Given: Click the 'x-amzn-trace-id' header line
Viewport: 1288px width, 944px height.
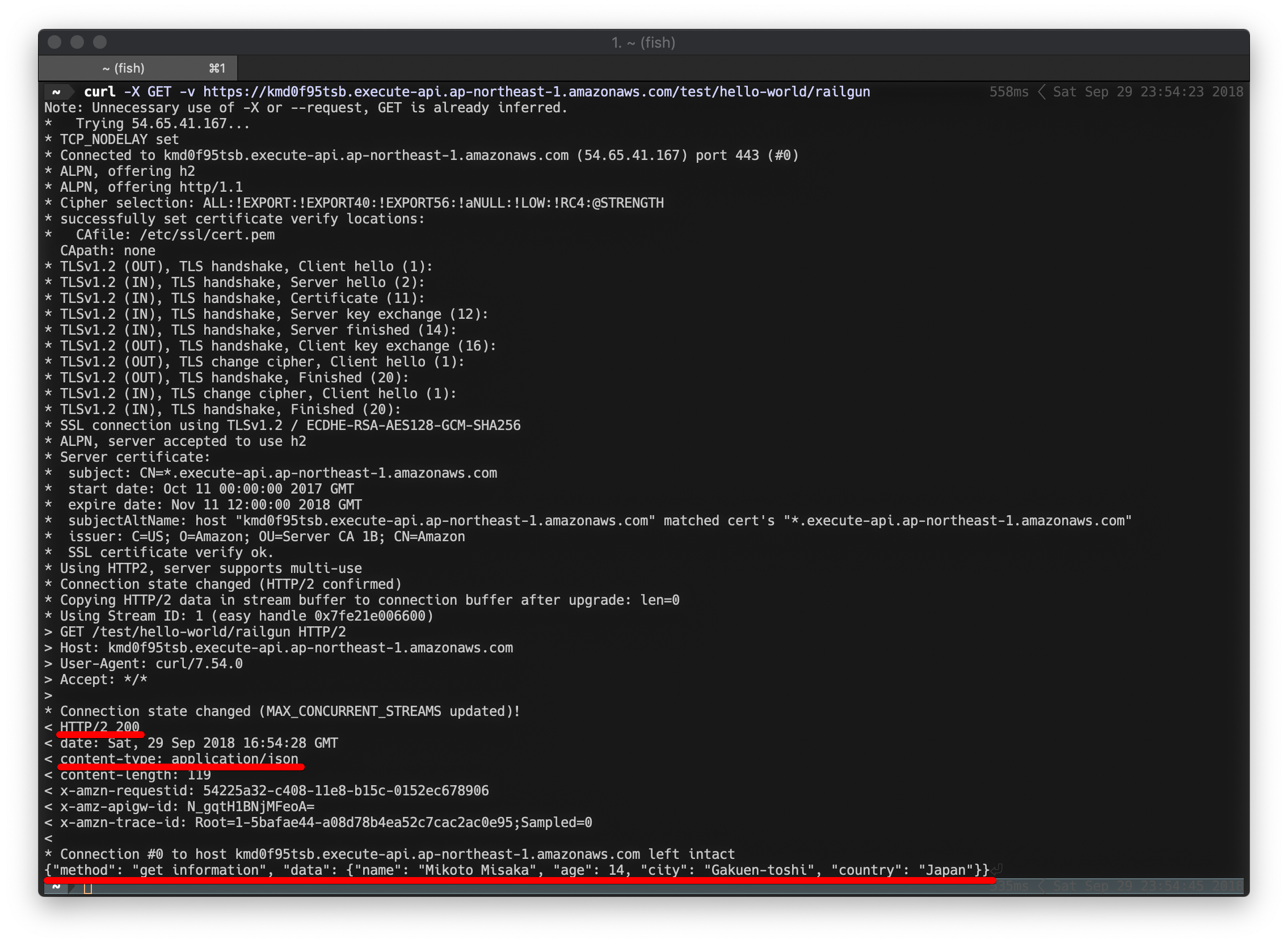Looking at the screenshot, I should [x=318, y=823].
